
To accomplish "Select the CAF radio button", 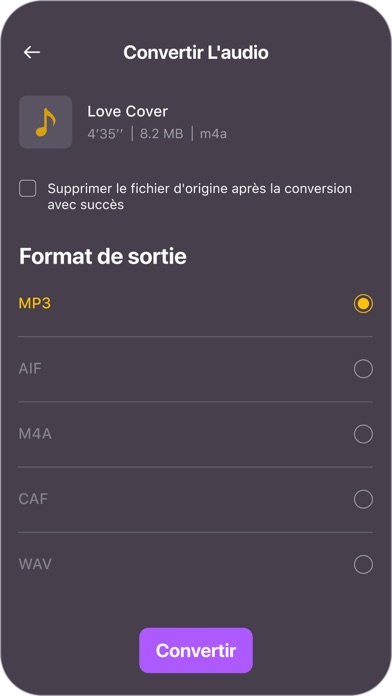I will pos(363,499).
